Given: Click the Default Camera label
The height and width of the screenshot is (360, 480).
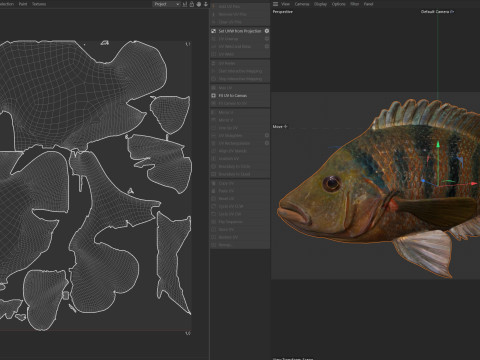Looking at the screenshot, I should pyautogui.click(x=437, y=12).
